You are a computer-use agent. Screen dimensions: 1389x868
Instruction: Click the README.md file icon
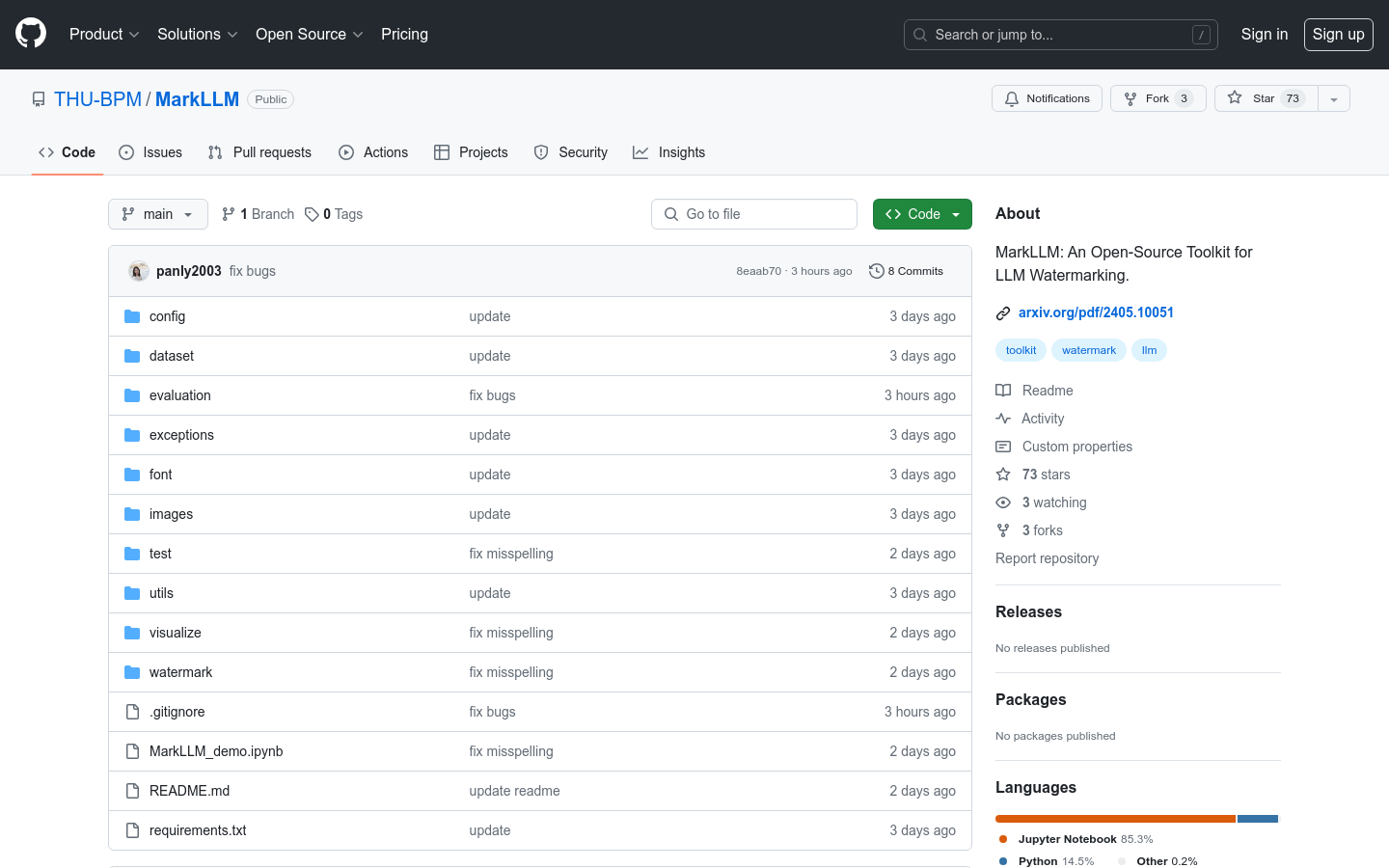(x=132, y=791)
